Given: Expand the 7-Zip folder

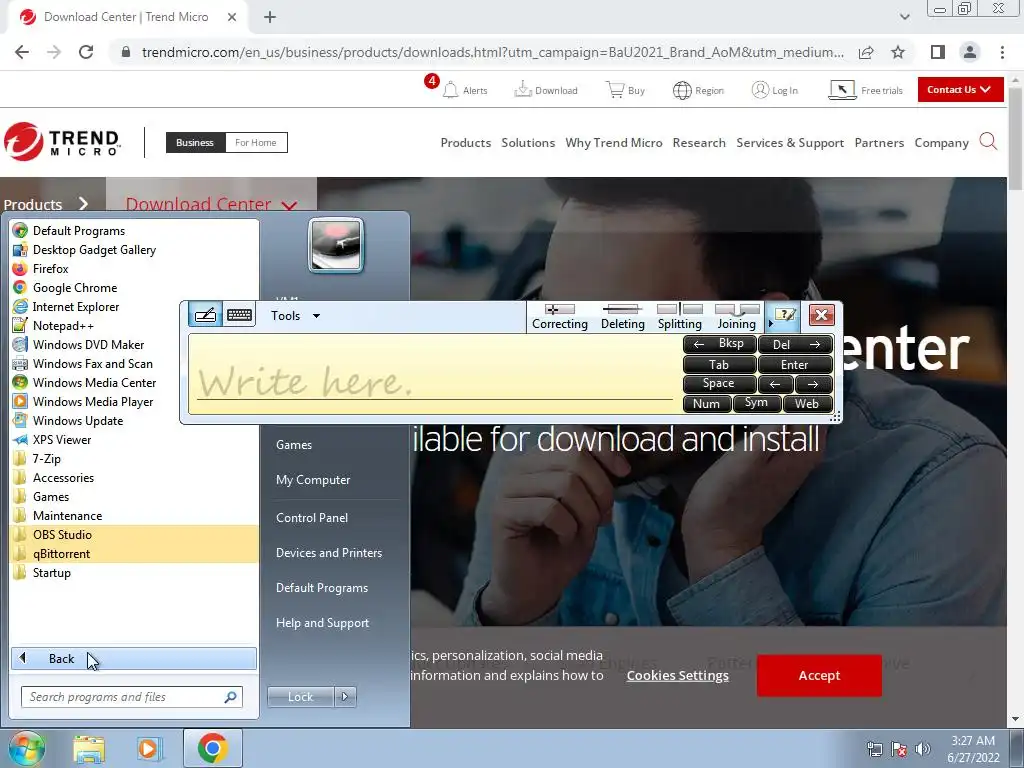Looking at the screenshot, I should 134,458.
